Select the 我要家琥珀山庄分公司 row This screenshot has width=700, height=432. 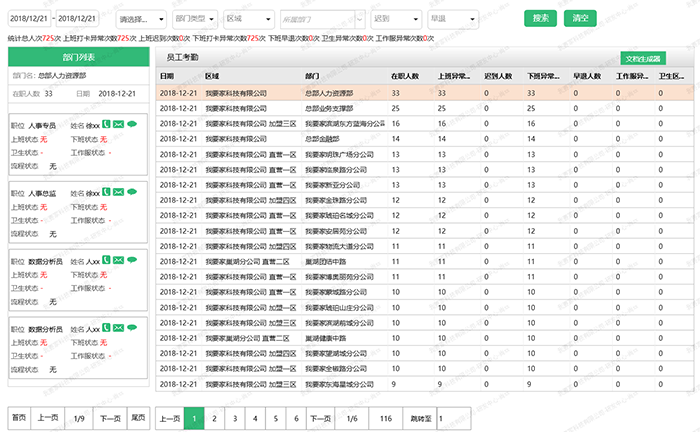click(x=425, y=307)
